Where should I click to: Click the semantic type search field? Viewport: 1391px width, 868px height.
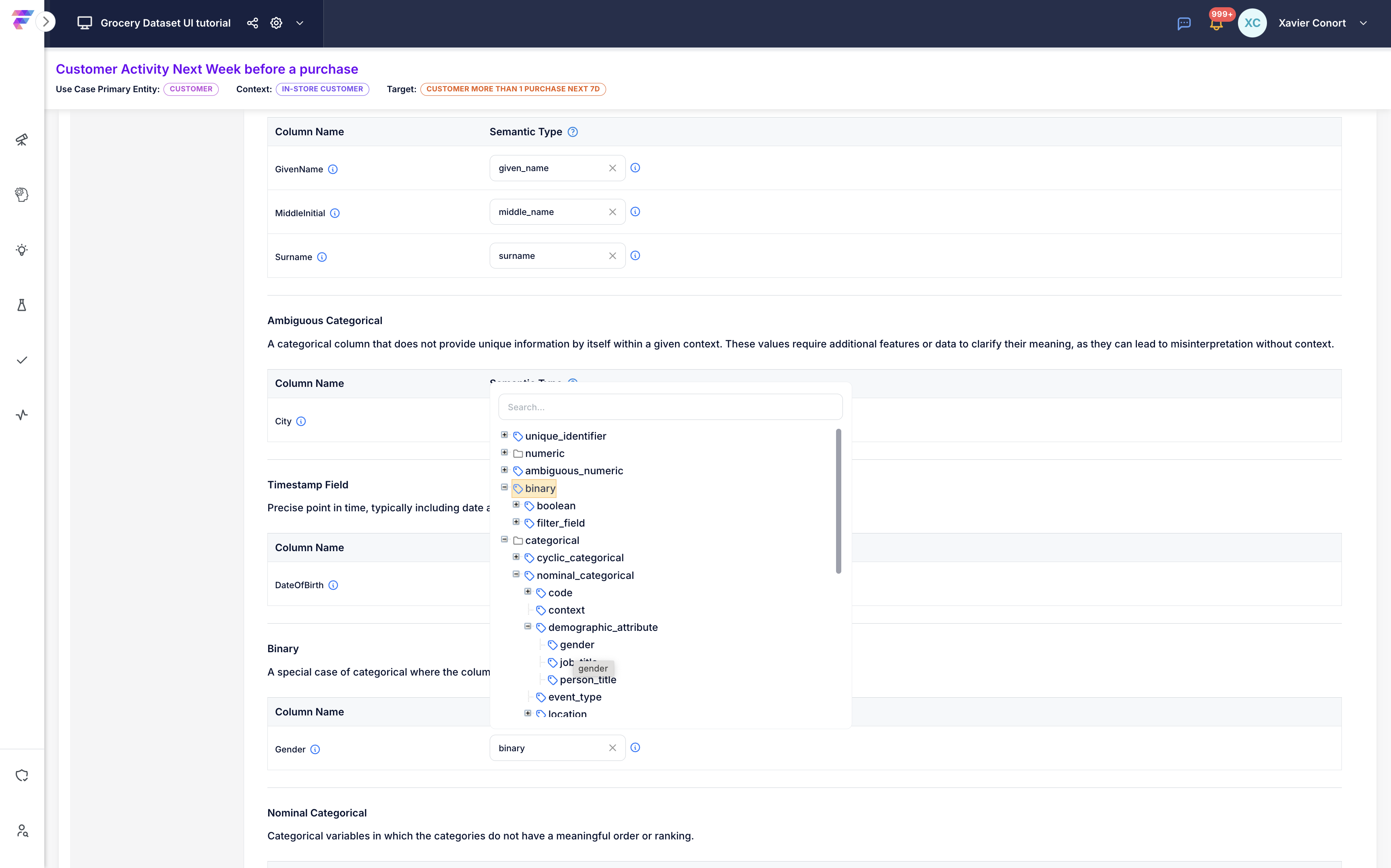point(670,407)
